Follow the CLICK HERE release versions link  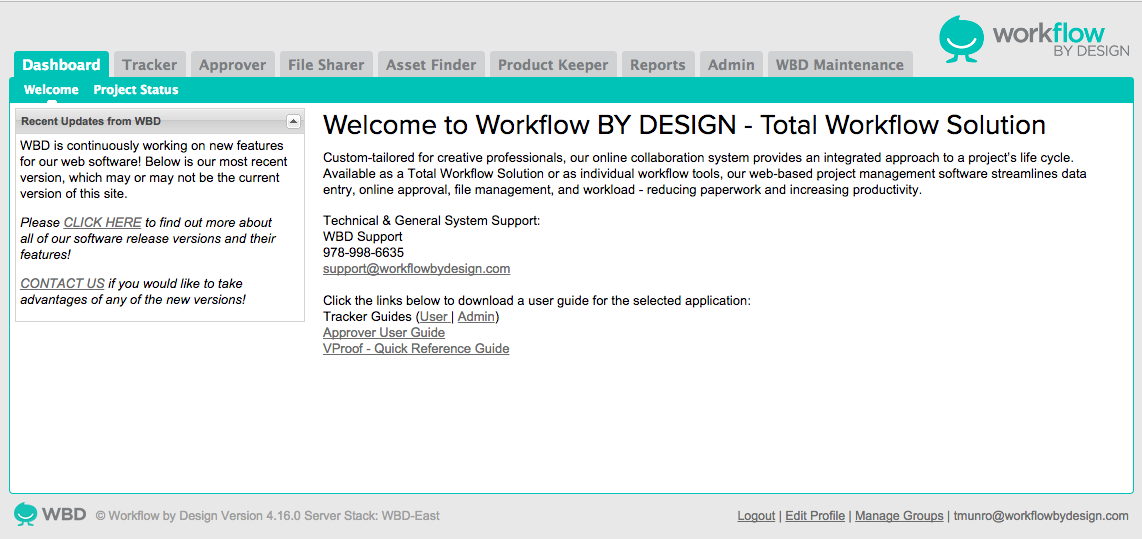coord(103,222)
